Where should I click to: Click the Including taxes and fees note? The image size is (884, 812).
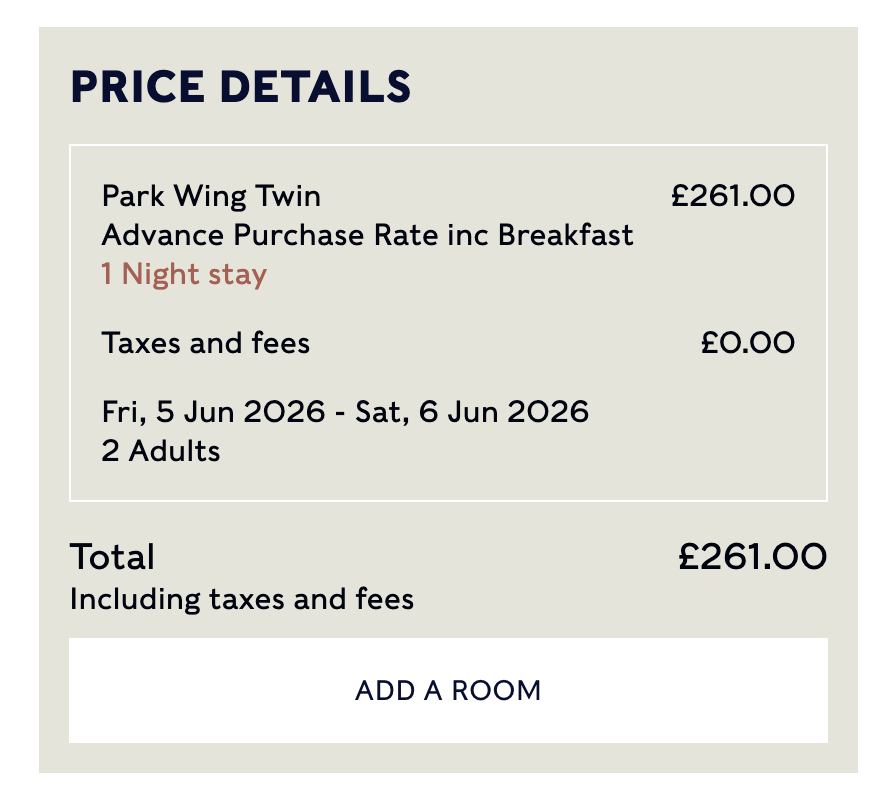(241, 599)
